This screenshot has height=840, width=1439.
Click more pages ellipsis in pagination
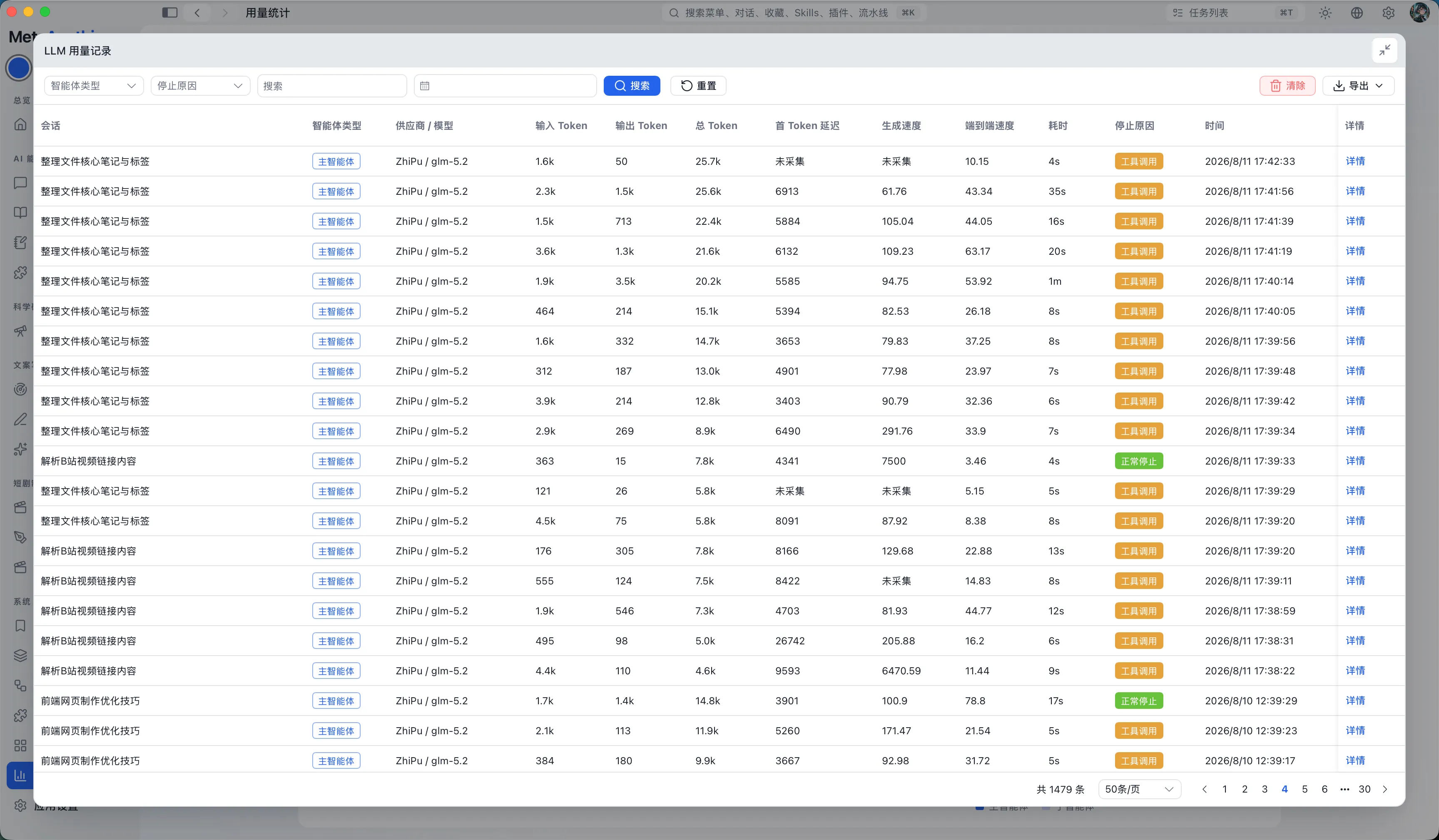click(1344, 789)
